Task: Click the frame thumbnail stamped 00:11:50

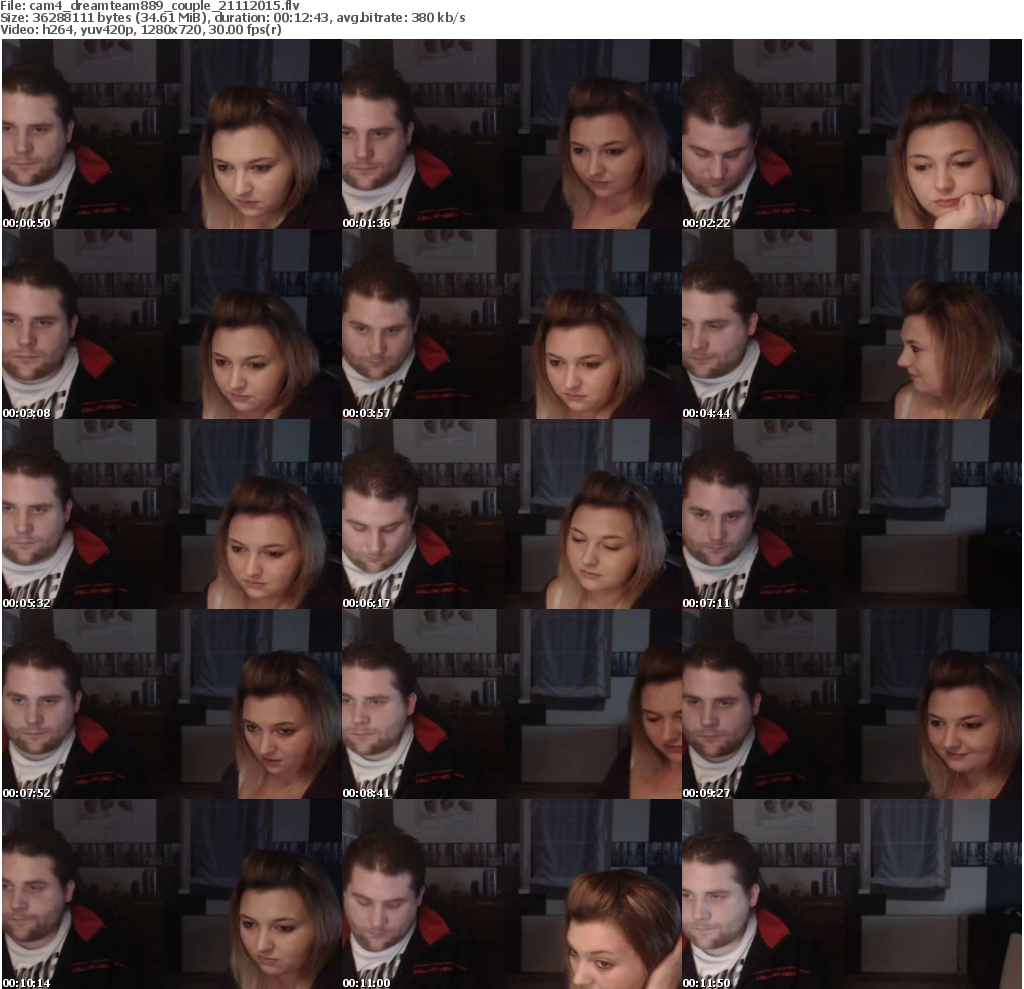Action: 852,894
